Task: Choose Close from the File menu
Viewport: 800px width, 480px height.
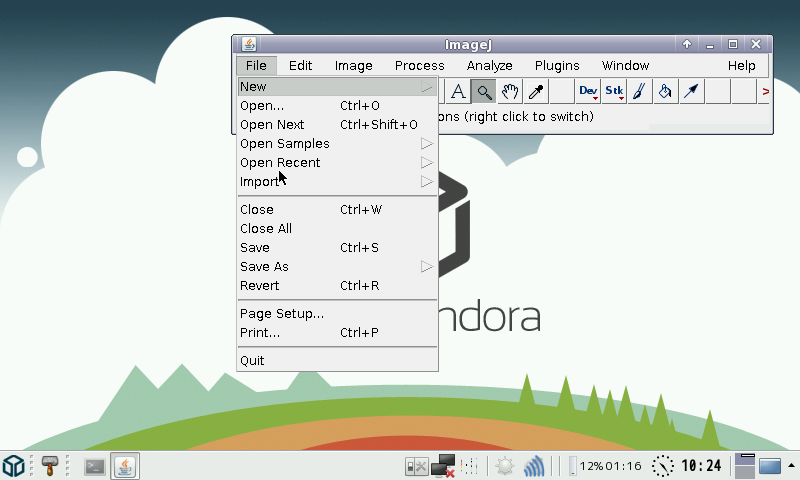Action: pos(337,210)
